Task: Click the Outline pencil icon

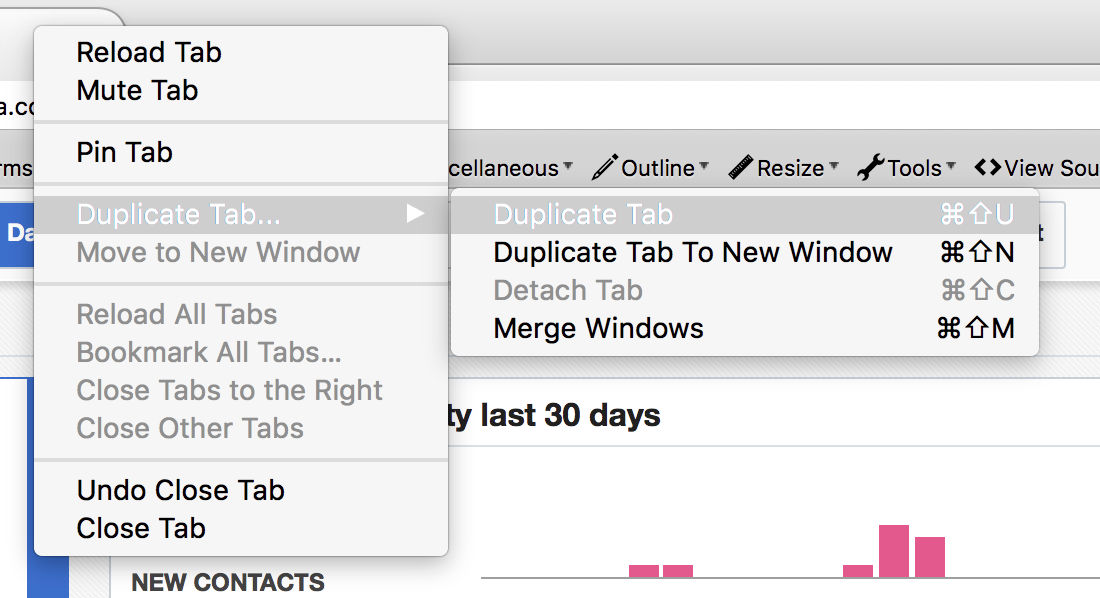Action: (x=604, y=168)
